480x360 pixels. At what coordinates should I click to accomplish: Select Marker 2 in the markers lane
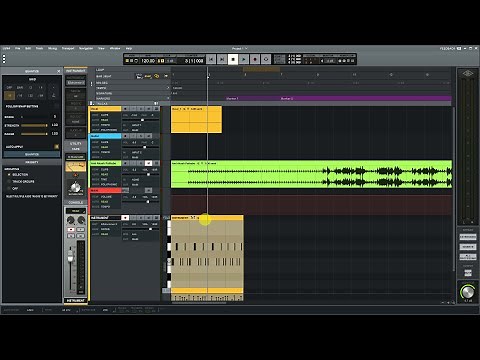click(287, 99)
